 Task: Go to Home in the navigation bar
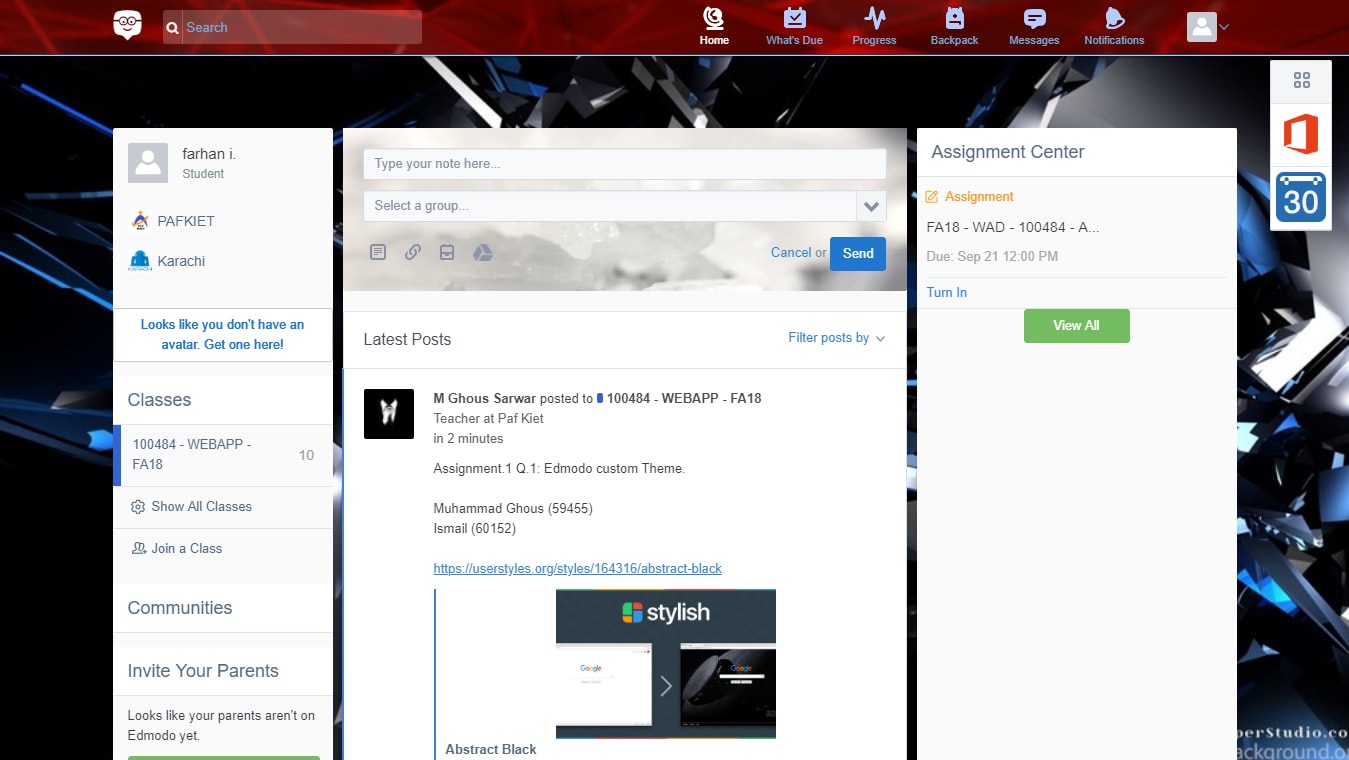tap(713, 25)
